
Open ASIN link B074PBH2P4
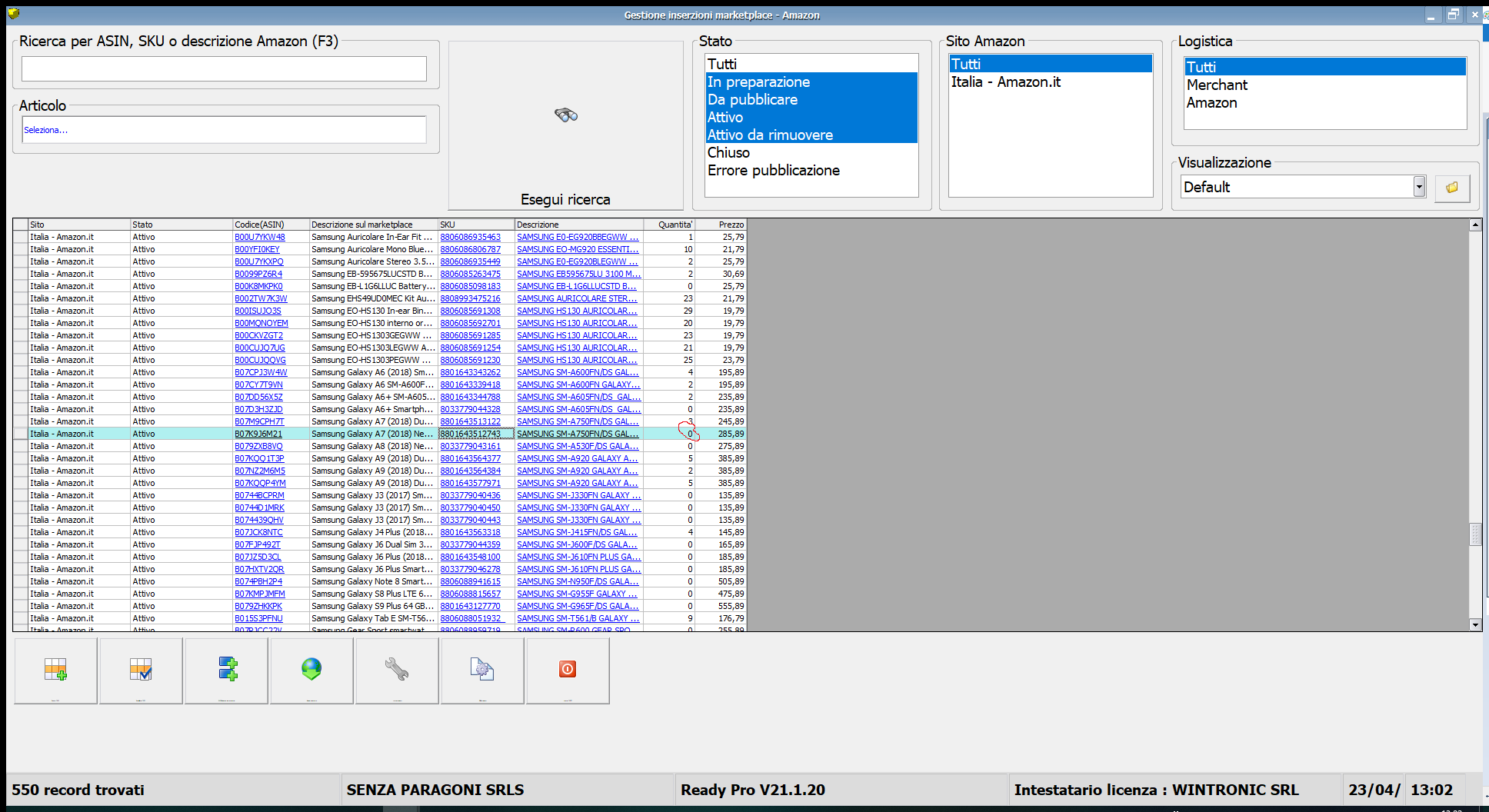pyautogui.click(x=258, y=581)
